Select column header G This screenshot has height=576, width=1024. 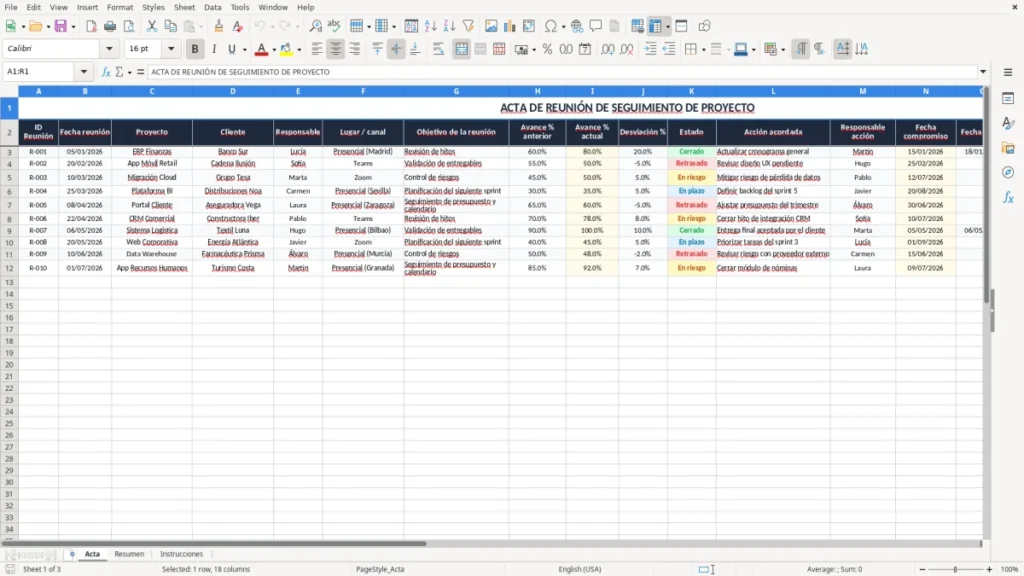coord(456,91)
